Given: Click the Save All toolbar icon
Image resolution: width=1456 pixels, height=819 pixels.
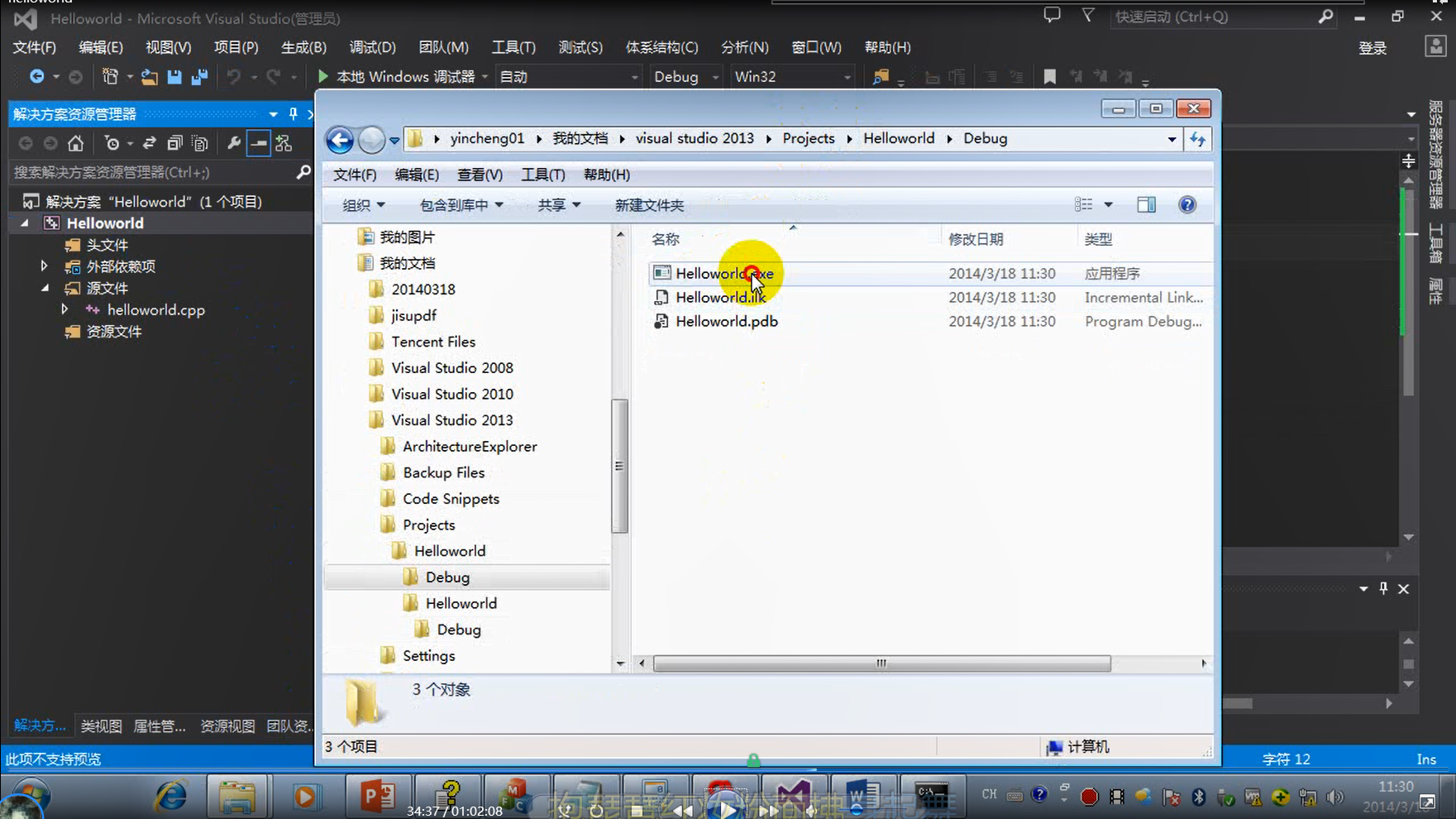Looking at the screenshot, I should 199,77.
